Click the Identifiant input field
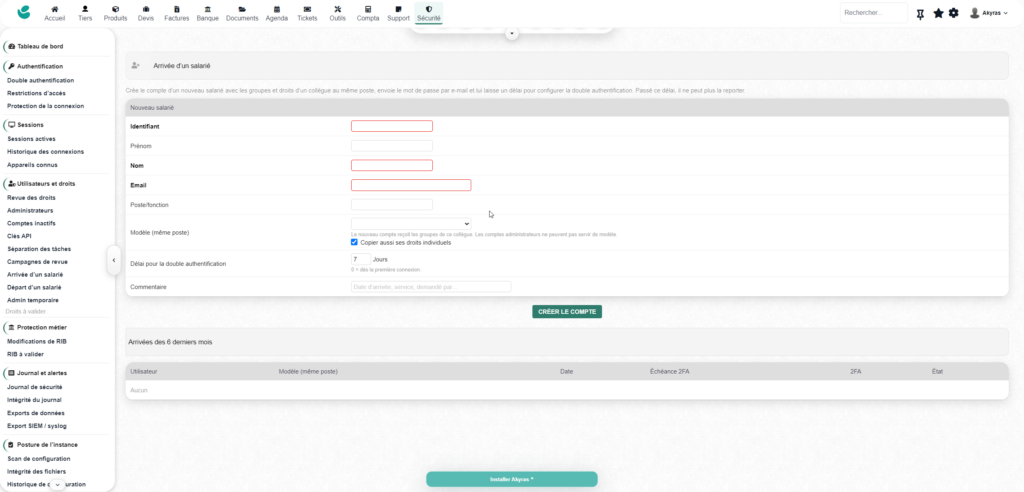 [392, 126]
